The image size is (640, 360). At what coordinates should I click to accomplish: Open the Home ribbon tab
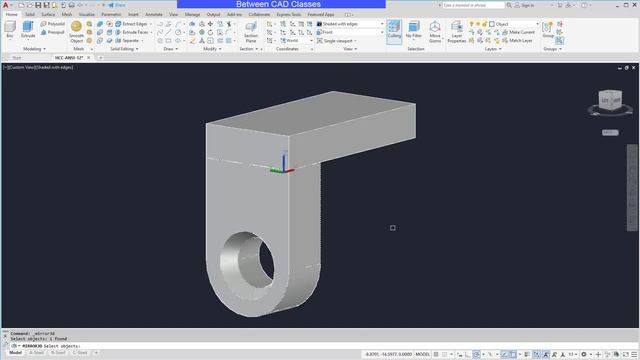(x=11, y=14)
